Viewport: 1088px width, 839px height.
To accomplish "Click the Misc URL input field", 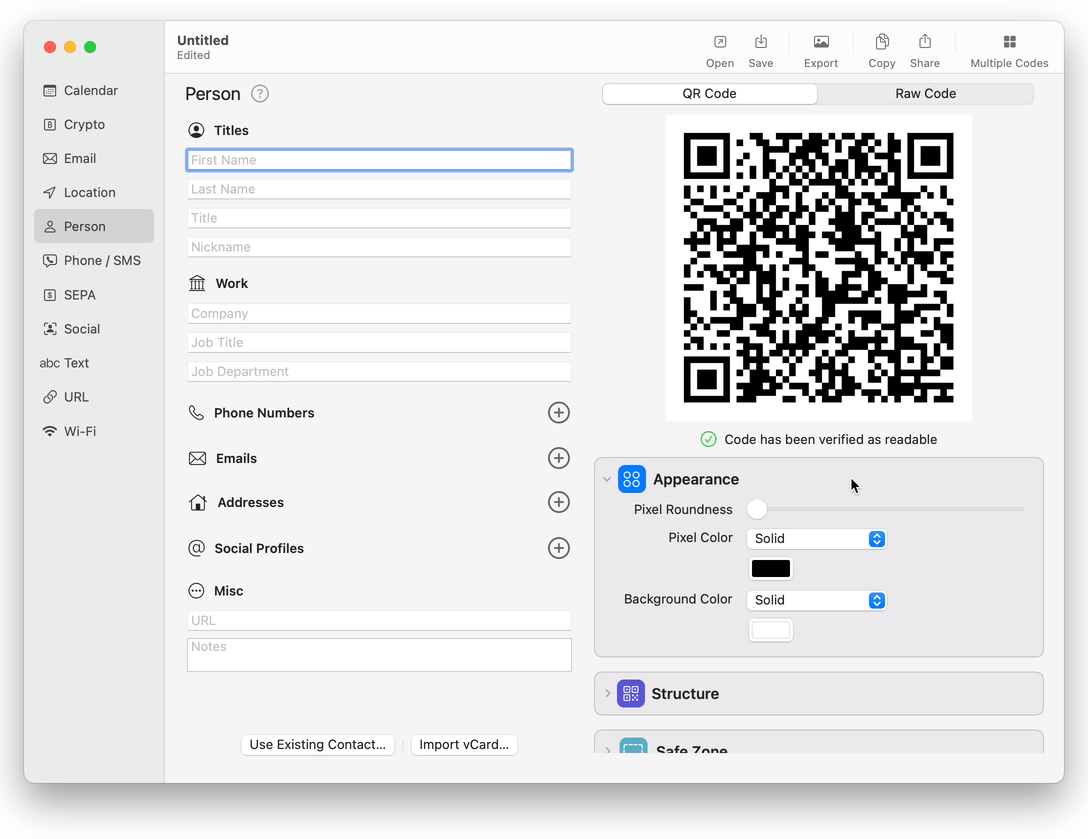I will point(379,620).
